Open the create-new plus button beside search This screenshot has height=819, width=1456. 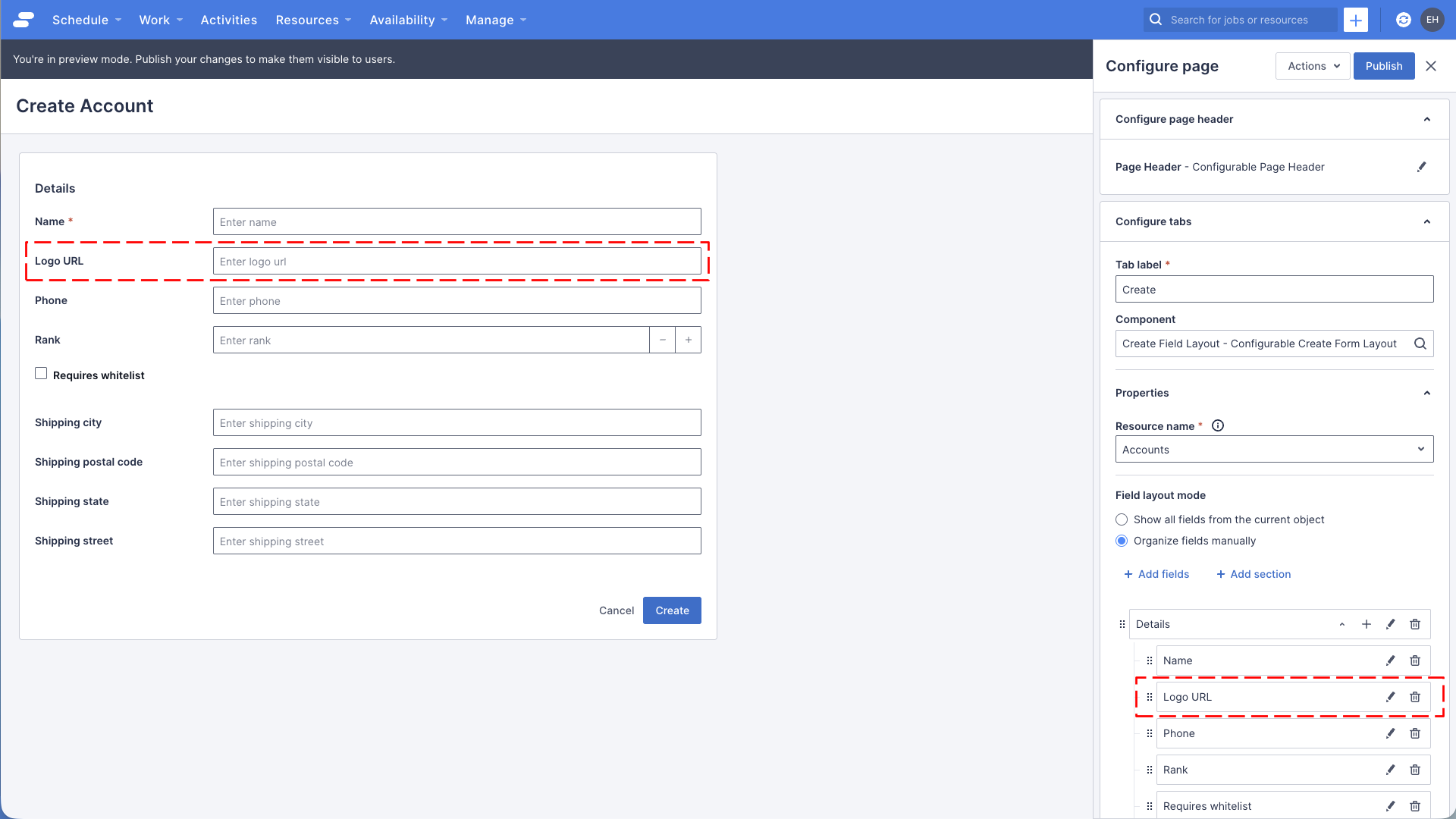(x=1356, y=20)
